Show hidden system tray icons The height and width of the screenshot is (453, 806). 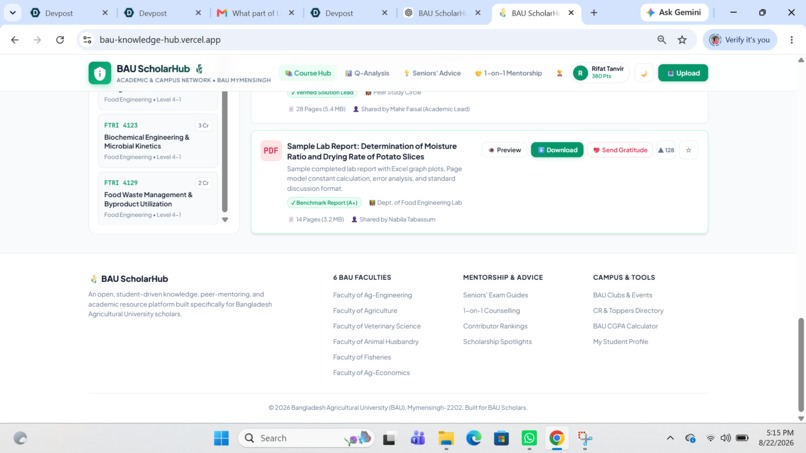point(670,438)
